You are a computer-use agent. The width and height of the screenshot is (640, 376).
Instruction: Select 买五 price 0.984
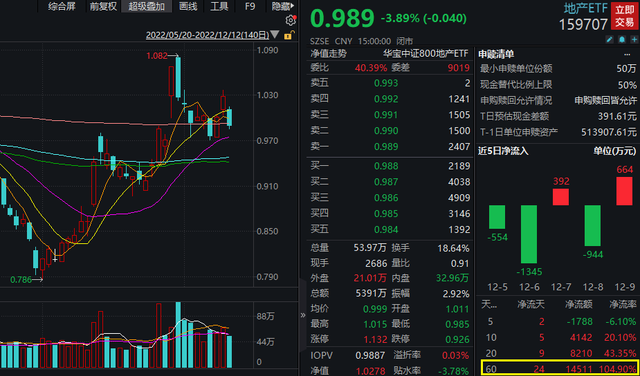coord(386,229)
